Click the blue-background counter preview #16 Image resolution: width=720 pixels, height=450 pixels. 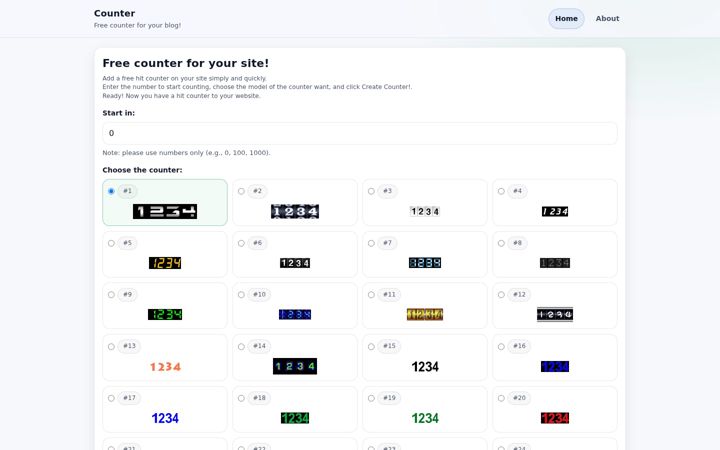click(555, 366)
